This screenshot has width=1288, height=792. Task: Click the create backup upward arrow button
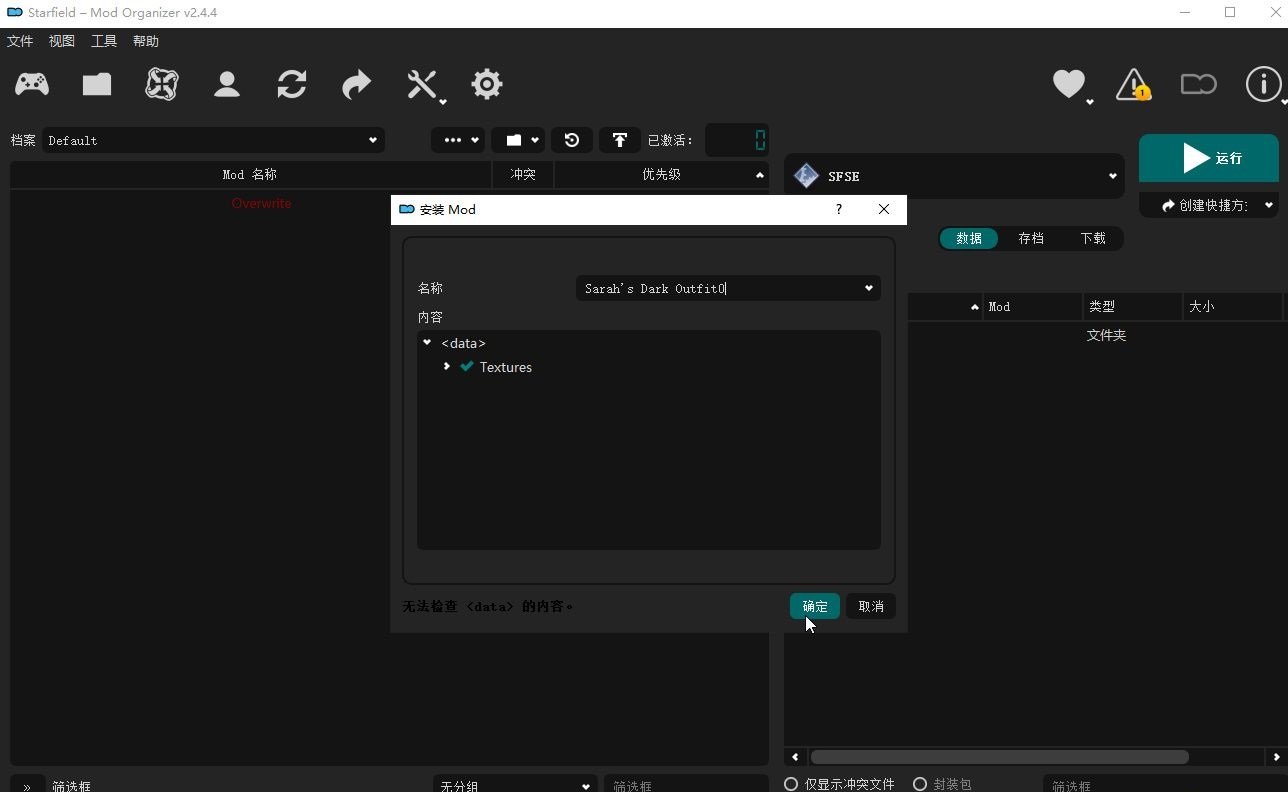tap(620, 140)
